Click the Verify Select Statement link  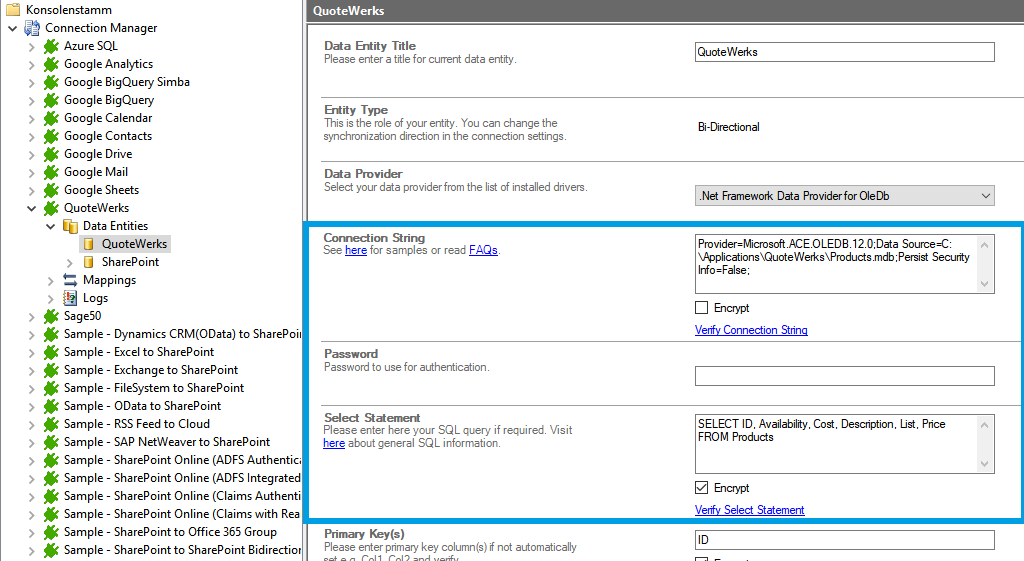[x=749, y=510]
